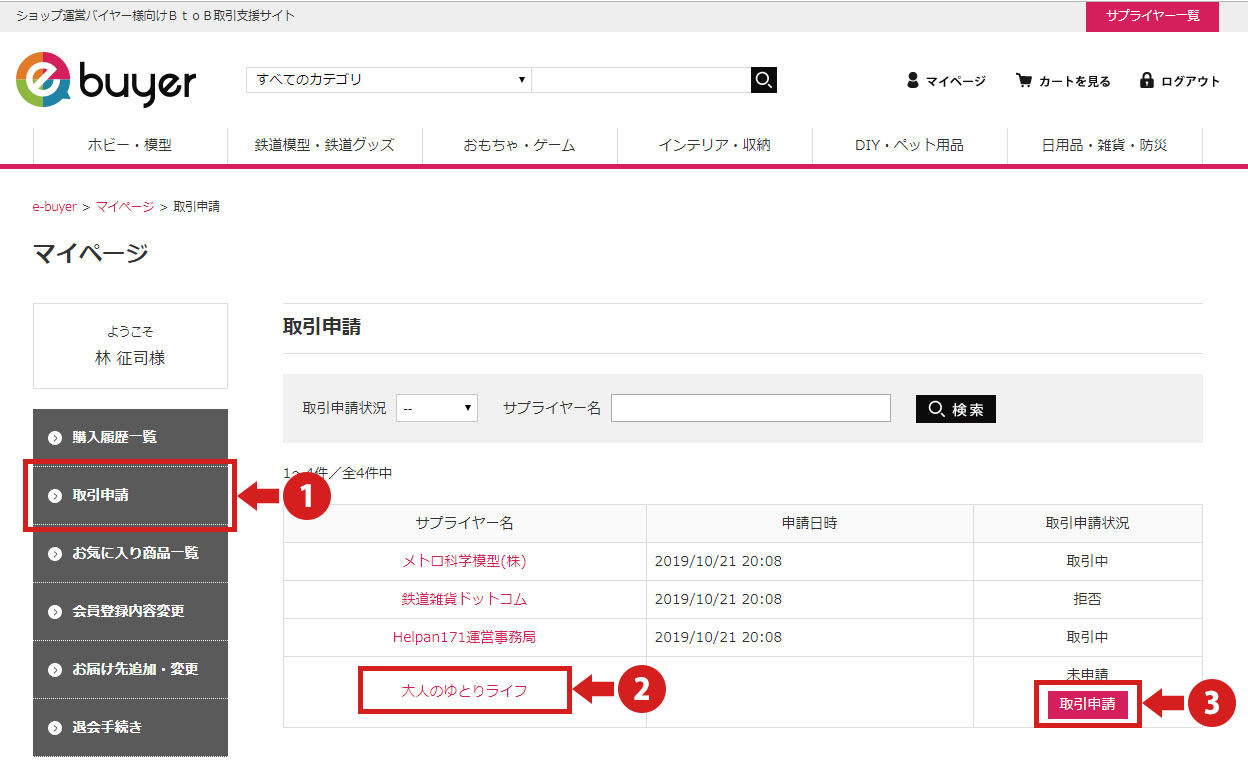Click マイページ breadcrumb link
Image resolution: width=1248 pixels, height=767 pixels.
tap(125, 207)
